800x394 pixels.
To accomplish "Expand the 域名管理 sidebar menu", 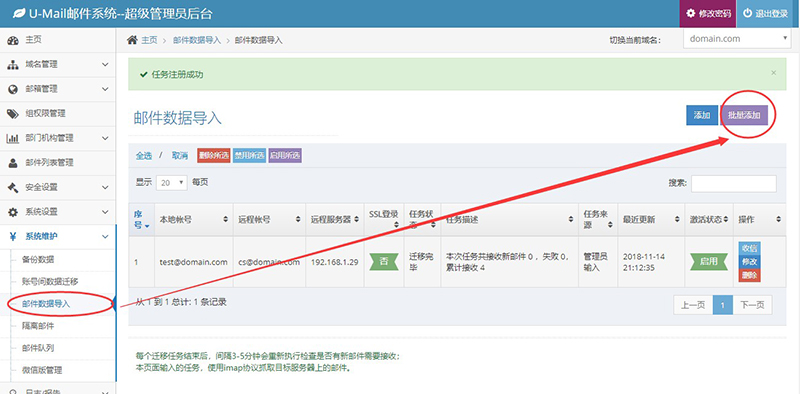I will coord(58,65).
